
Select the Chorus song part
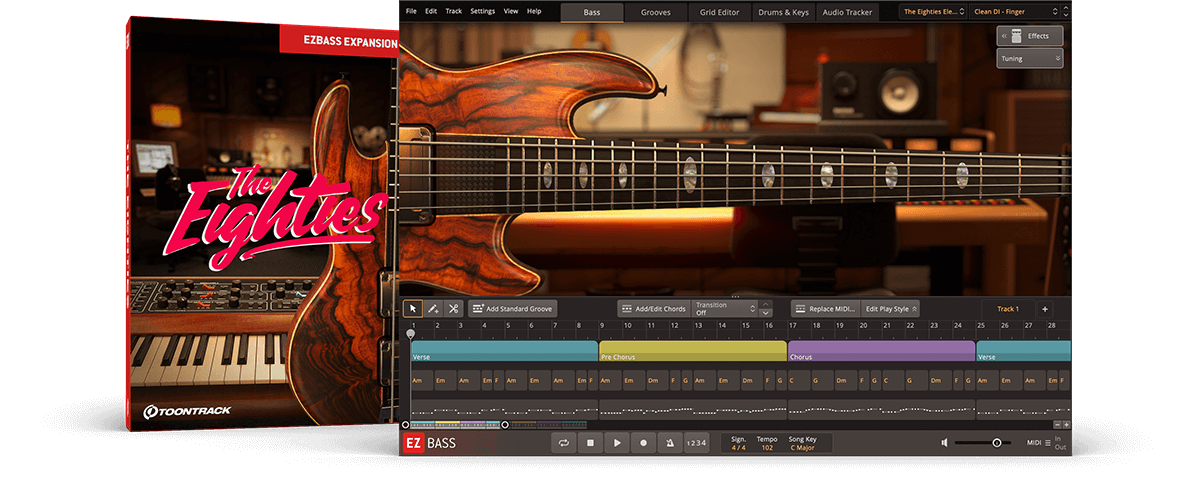click(881, 350)
